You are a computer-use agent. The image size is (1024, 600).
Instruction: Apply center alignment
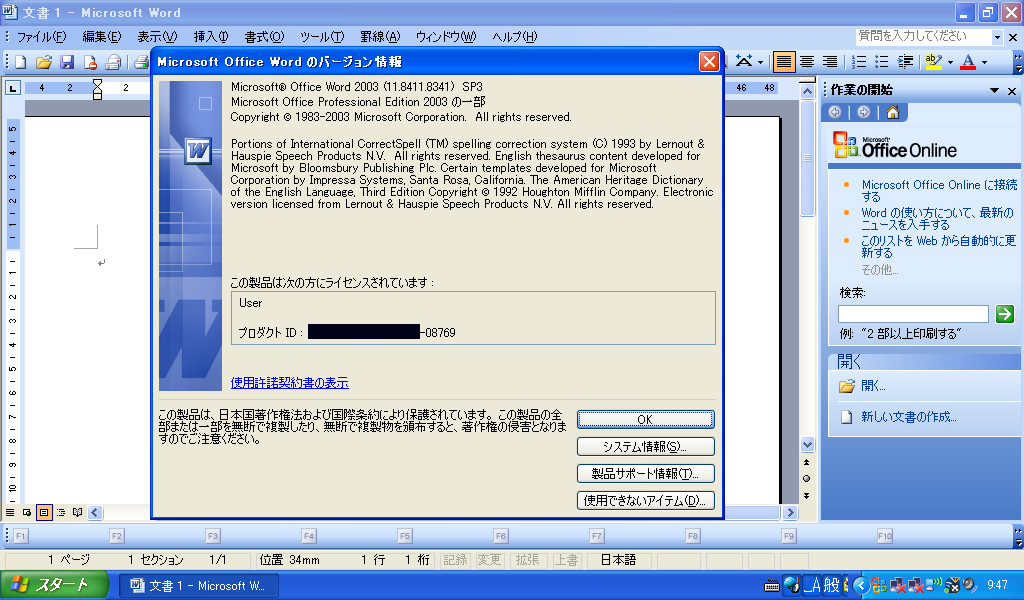coord(807,62)
